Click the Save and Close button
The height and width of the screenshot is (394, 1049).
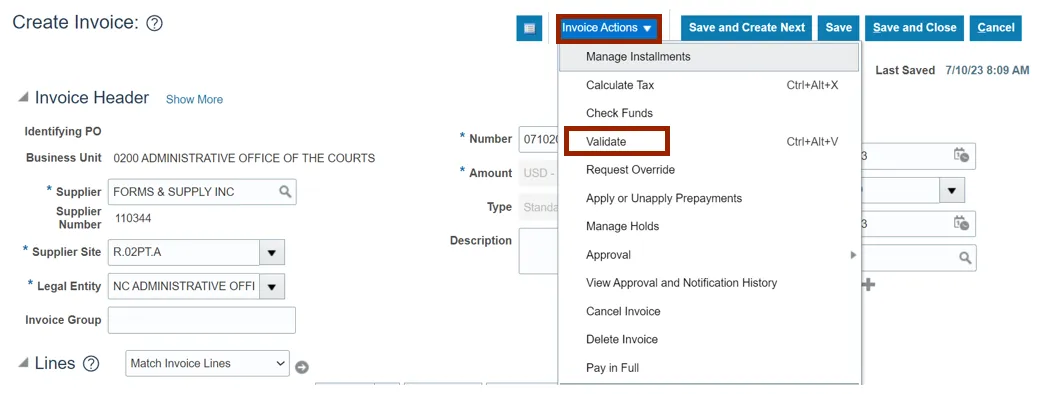click(915, 28)
